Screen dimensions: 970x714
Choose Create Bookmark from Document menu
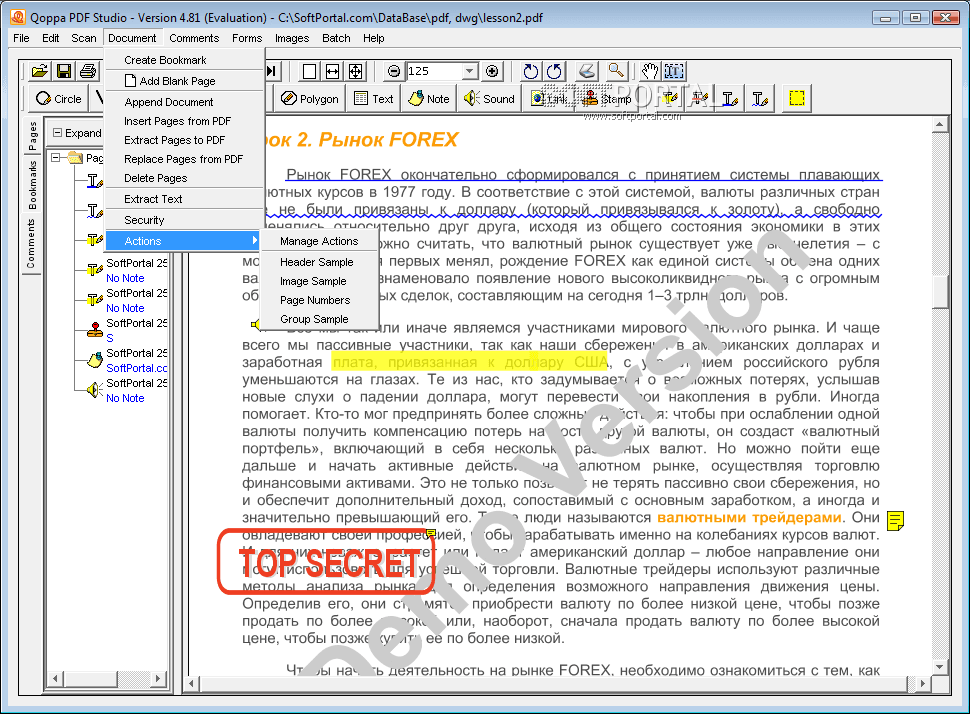point(185,60)
